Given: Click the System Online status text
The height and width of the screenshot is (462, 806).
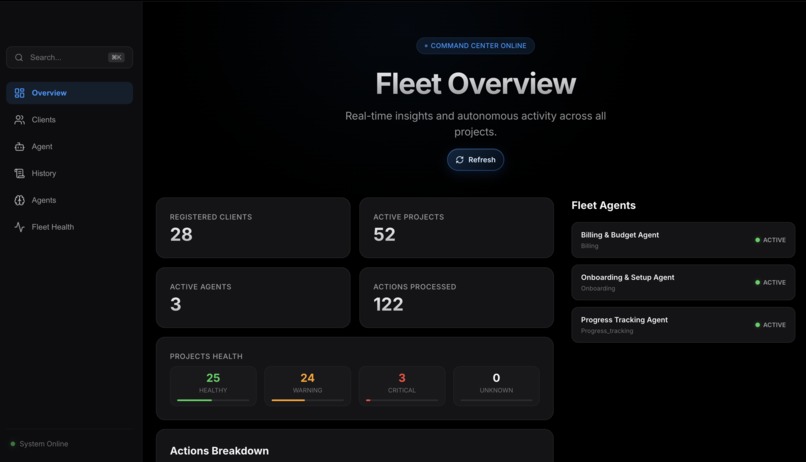Looking at the screenshot, I should 44,443.
